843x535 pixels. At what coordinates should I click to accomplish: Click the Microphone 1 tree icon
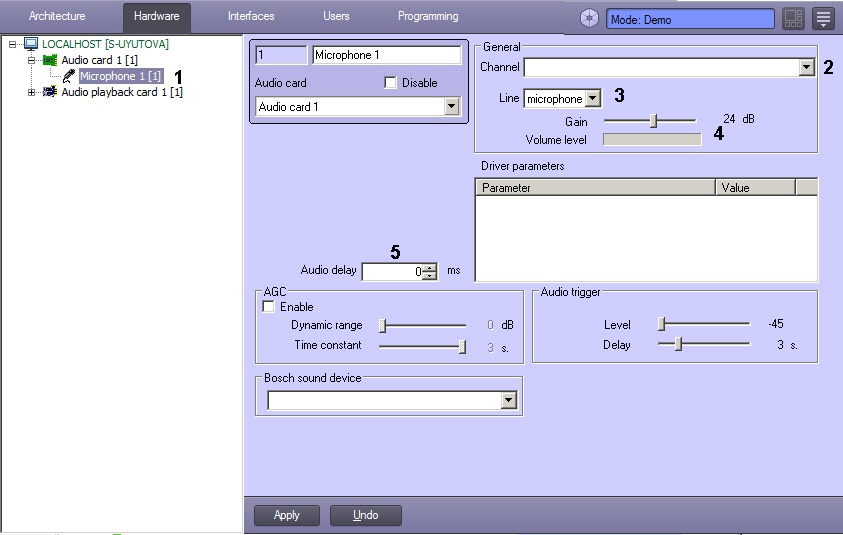pos(69,76)
